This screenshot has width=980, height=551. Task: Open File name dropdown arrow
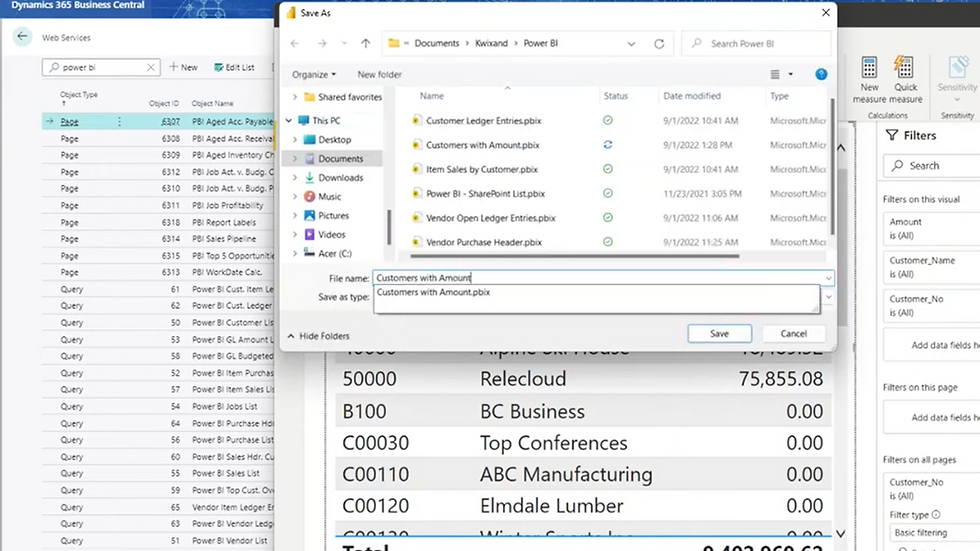click(x=828, y=278)
